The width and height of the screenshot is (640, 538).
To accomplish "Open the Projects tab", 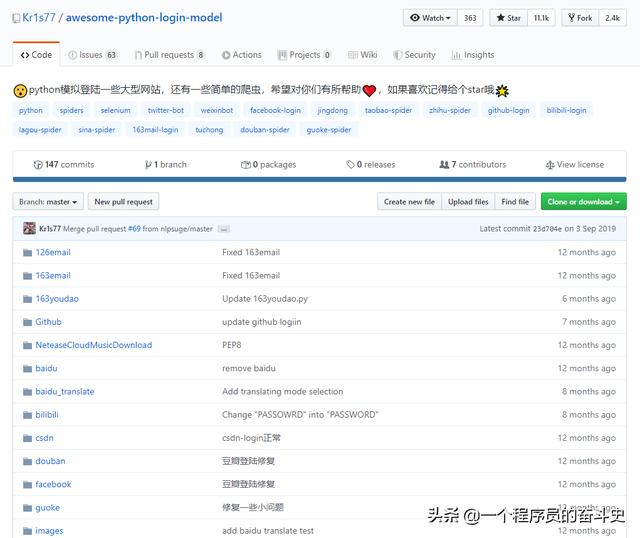I will tap(304, 55).
